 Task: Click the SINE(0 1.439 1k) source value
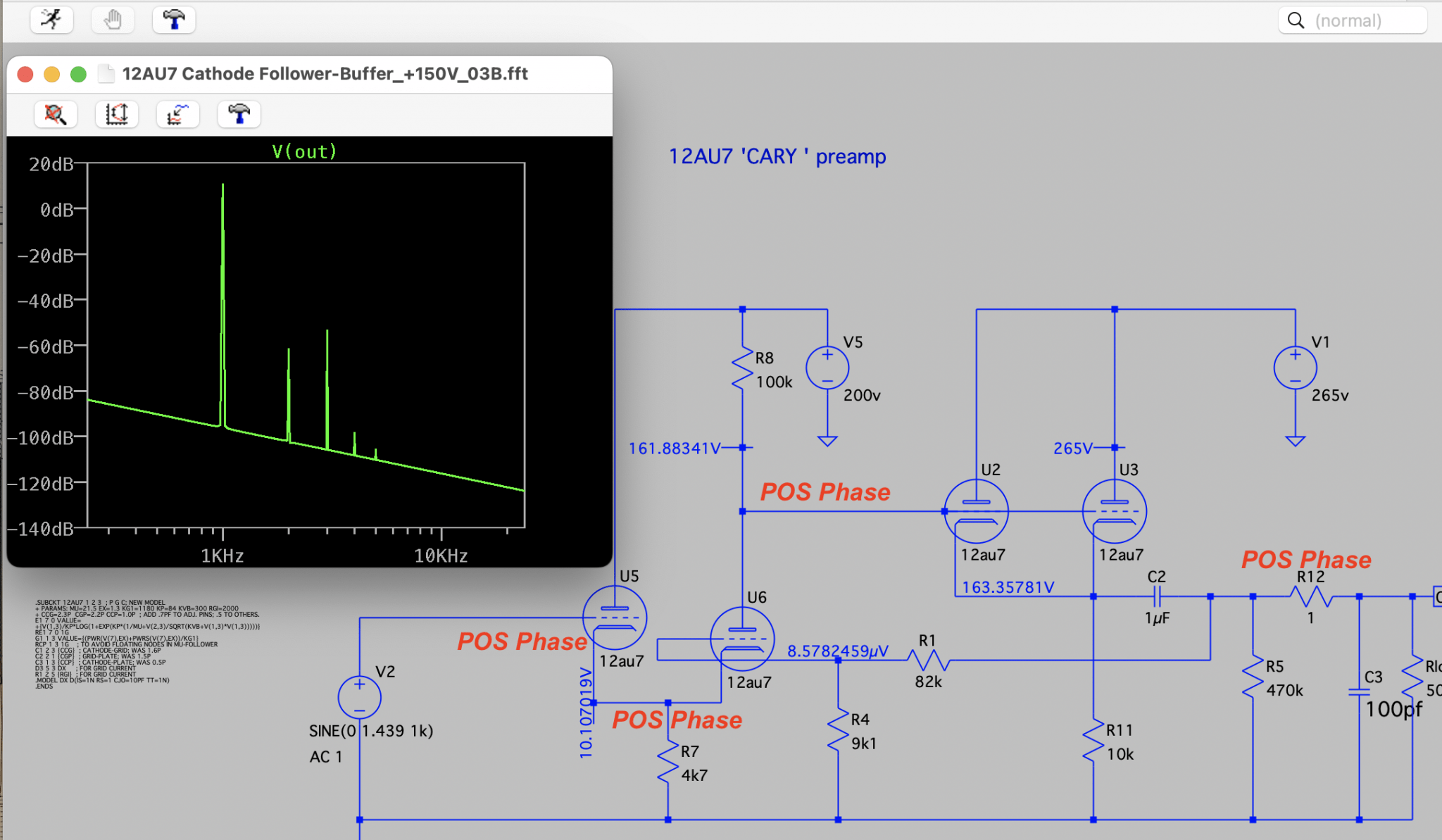(371, 731)
